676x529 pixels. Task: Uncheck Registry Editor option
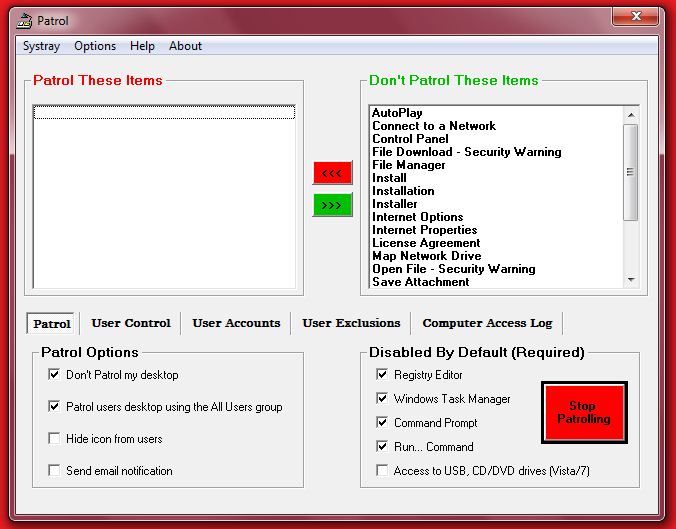tap(382, 375)
